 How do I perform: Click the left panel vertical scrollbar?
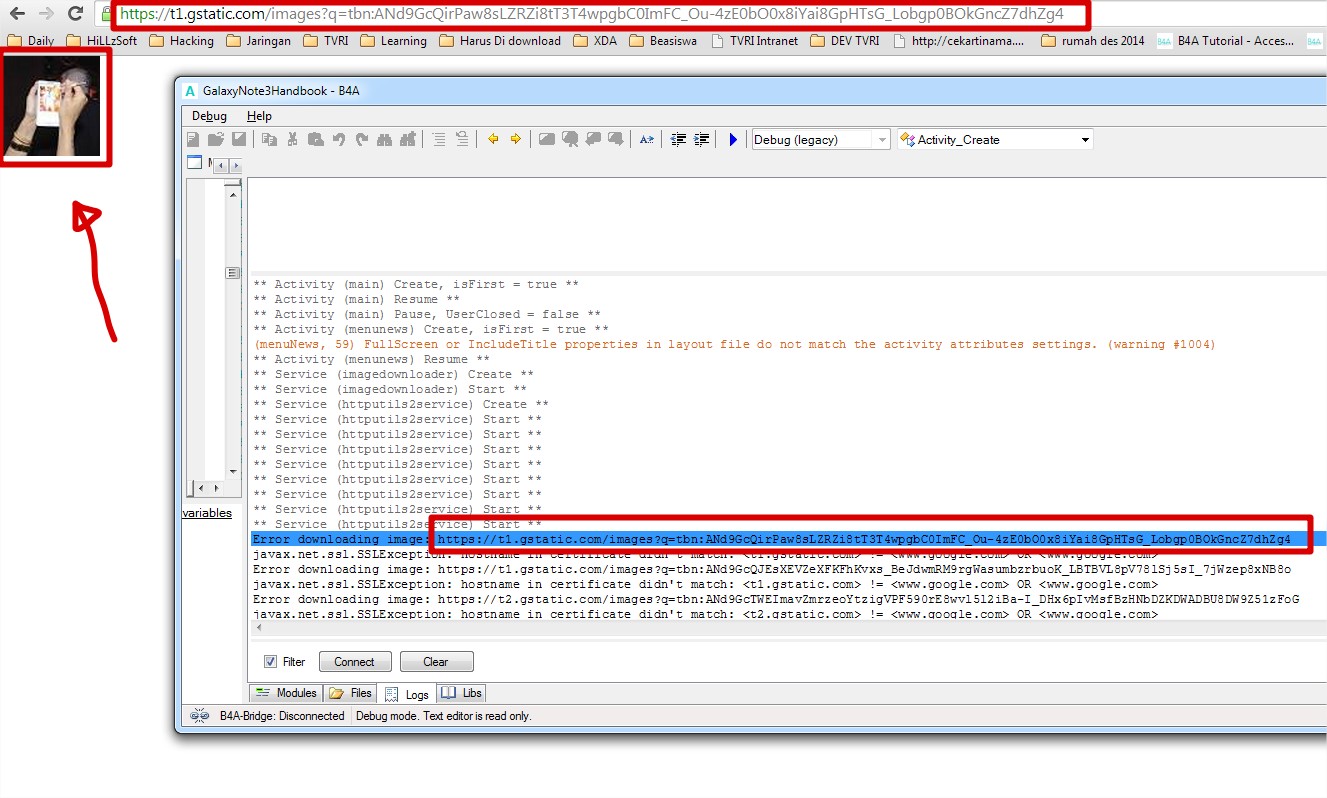pos(233,333)
